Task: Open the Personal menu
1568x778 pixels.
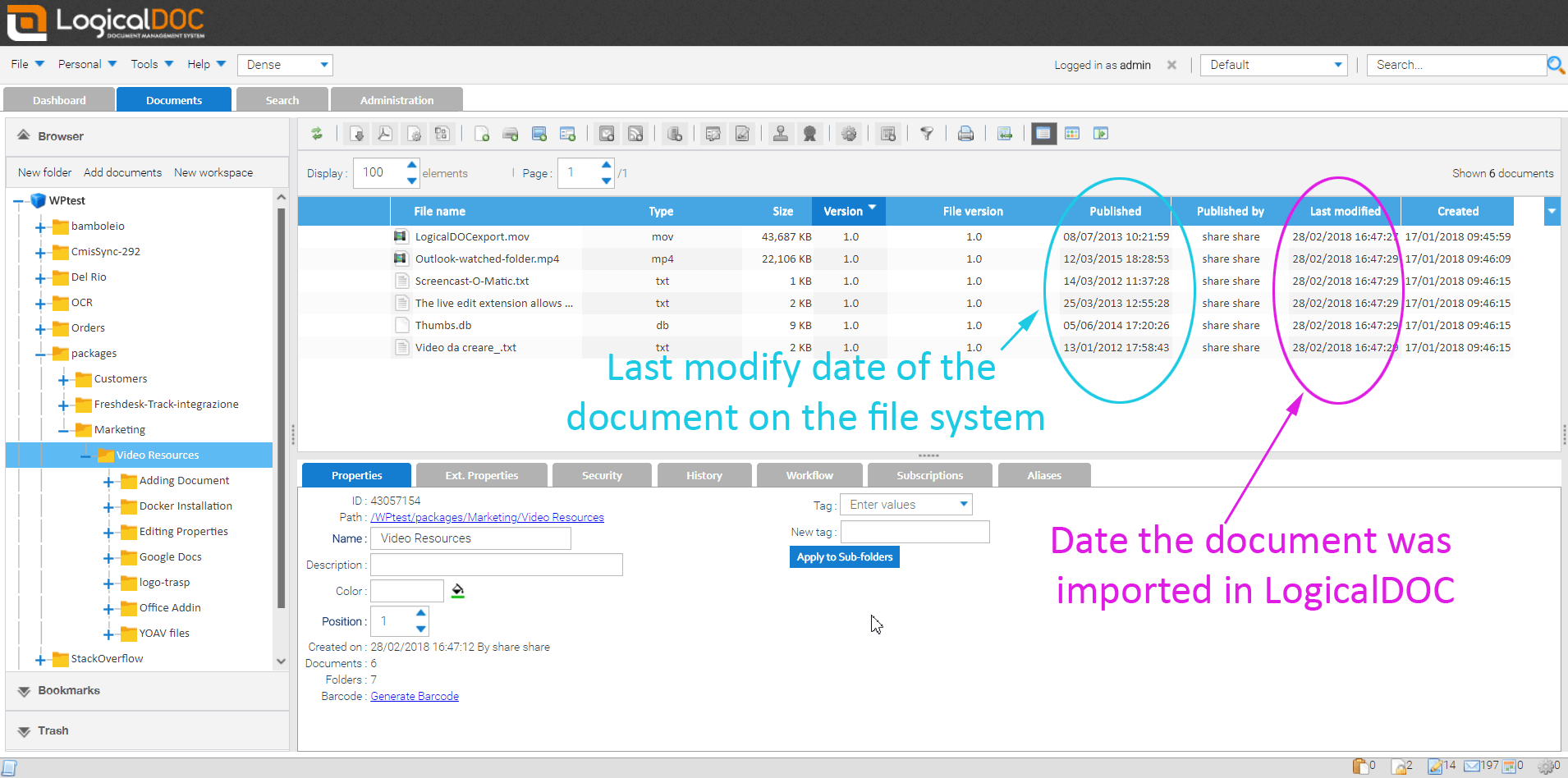Action: point(87,64)
